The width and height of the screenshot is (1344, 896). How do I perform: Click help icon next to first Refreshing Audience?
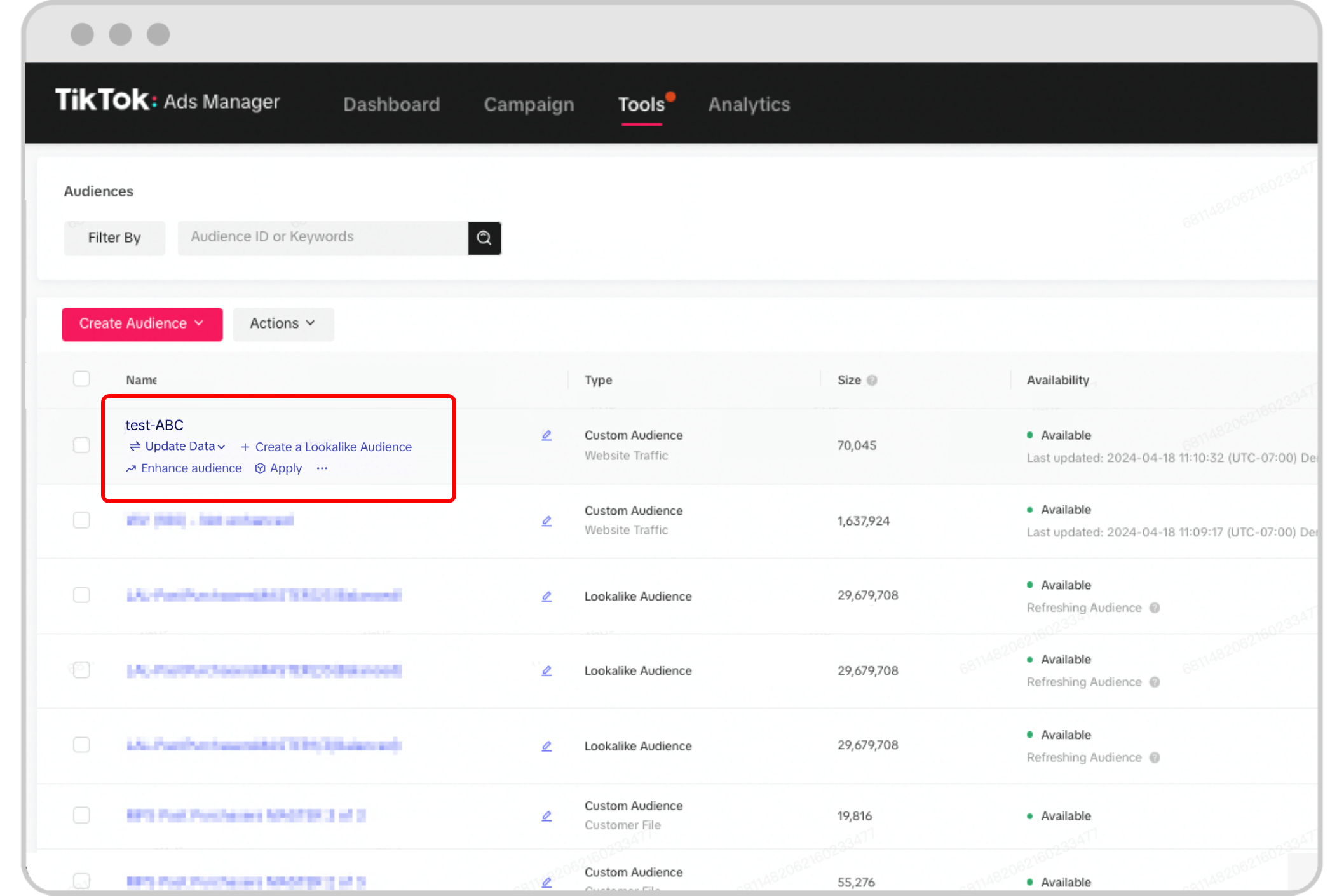(x=1155, y=608)
